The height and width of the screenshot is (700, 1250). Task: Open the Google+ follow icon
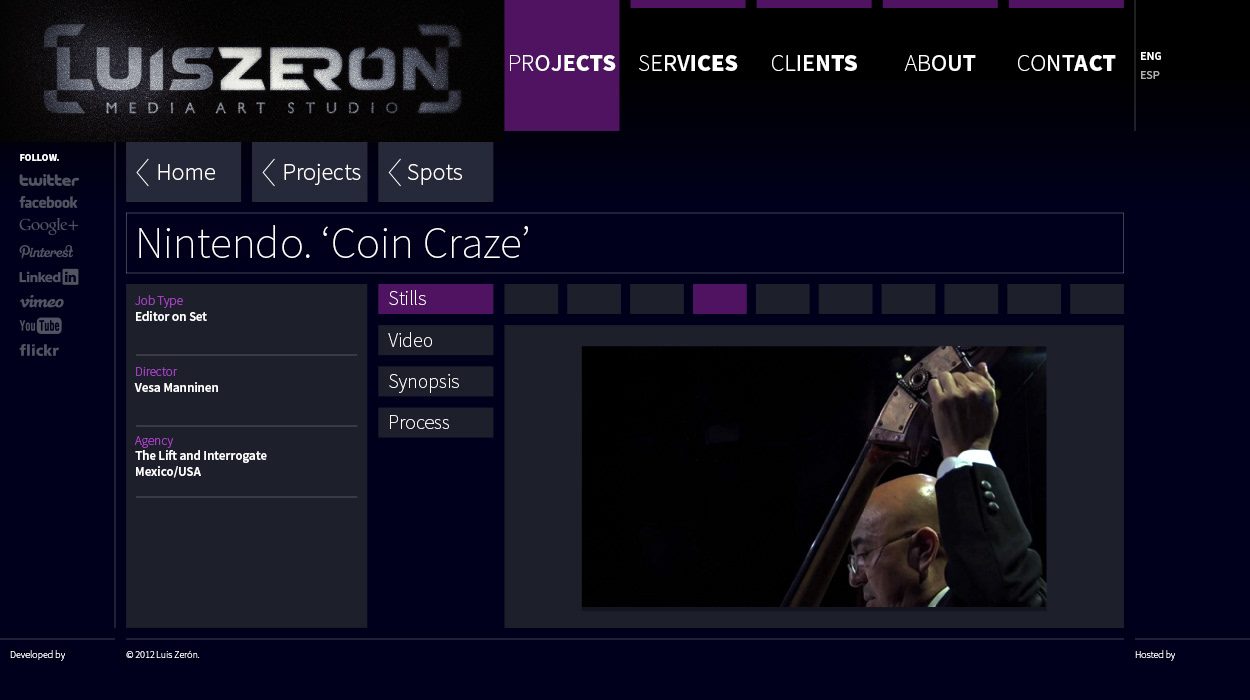48,225
